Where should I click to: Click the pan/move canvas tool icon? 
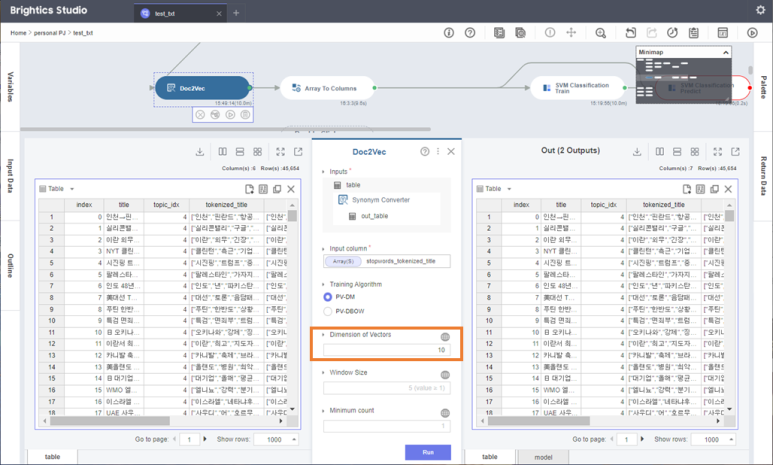coord(571,33)
